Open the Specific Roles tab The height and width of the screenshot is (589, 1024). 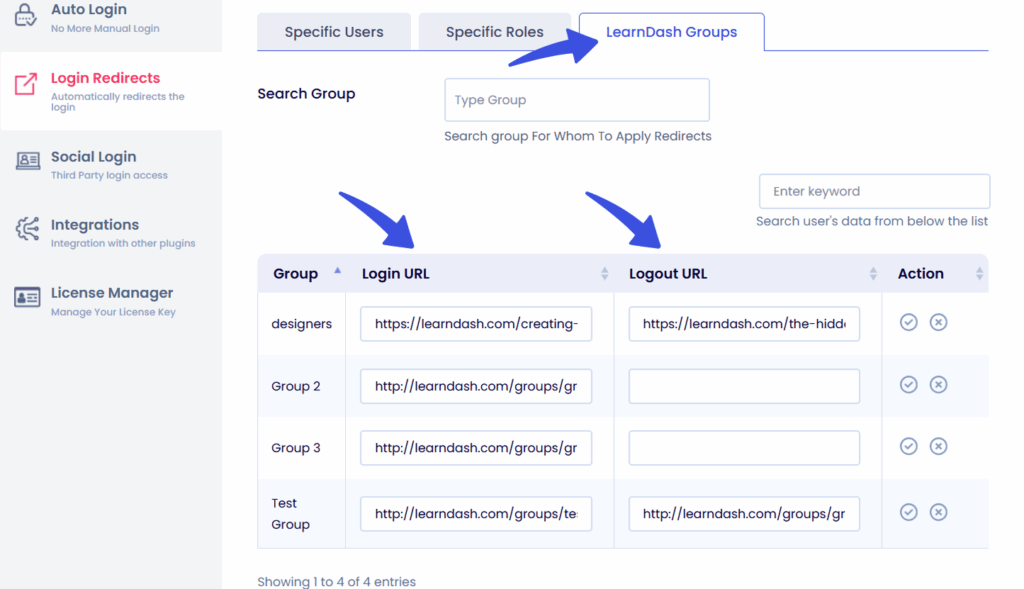[494, 32]
